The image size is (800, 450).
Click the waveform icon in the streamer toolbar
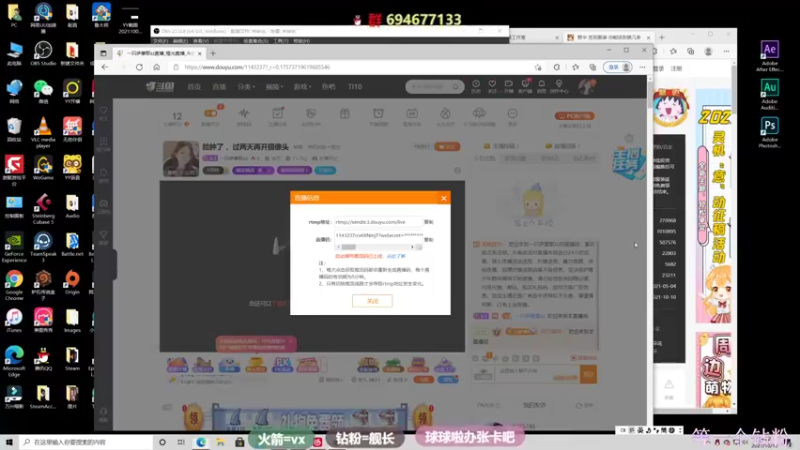[244, 114]
